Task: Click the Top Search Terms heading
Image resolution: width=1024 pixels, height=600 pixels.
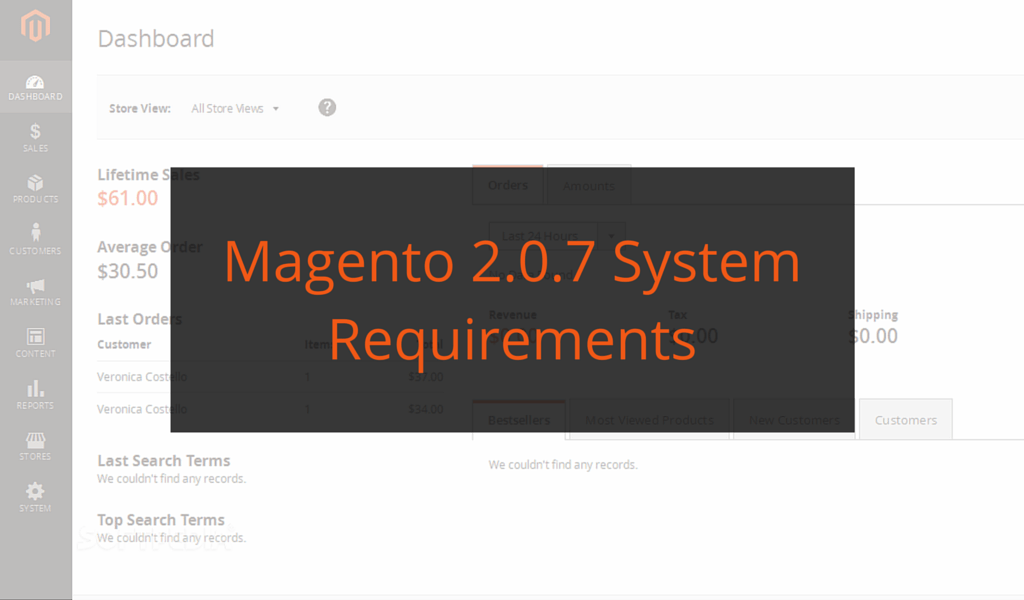Action: point(161,520)
